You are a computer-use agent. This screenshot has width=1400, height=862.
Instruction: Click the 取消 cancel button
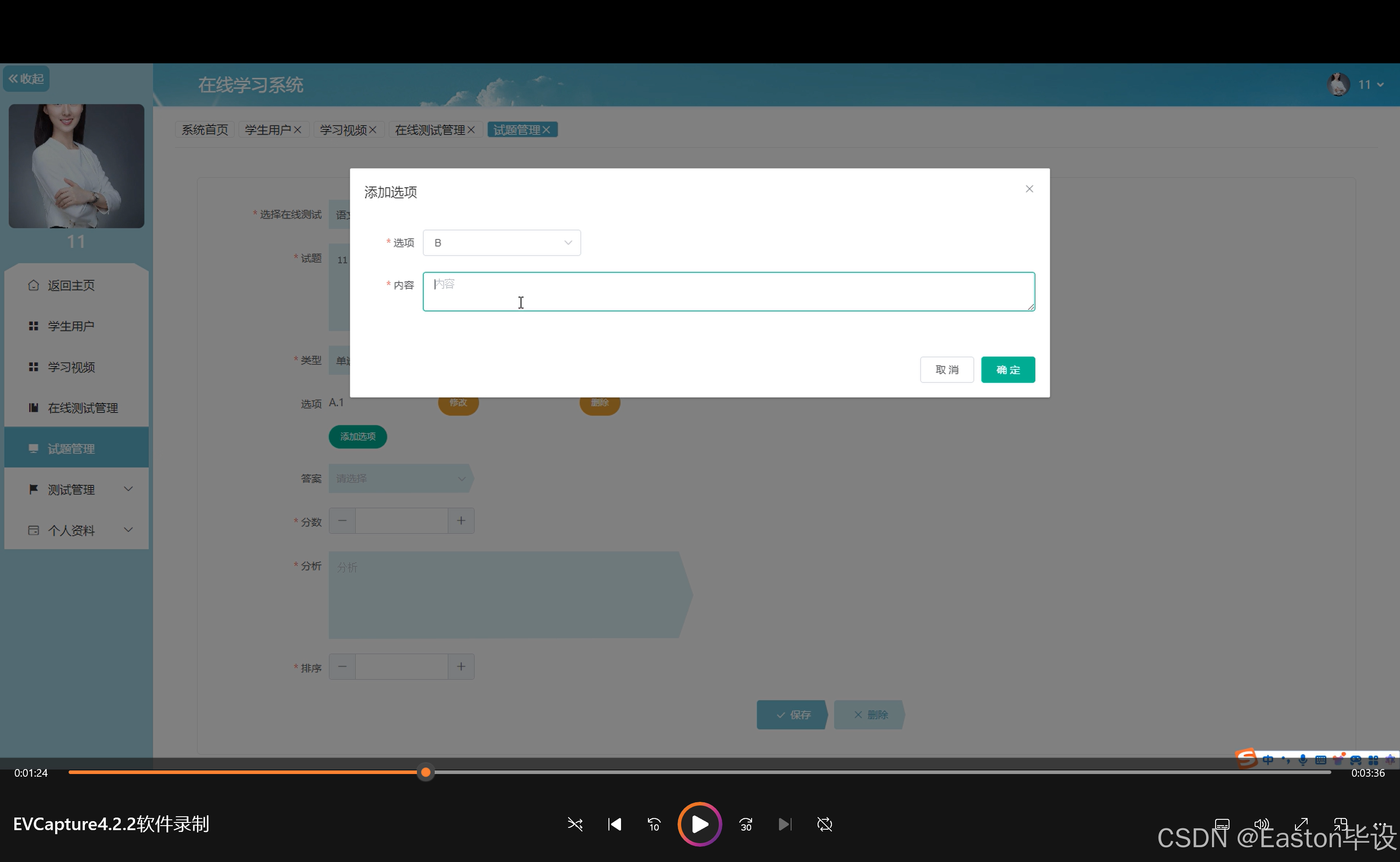[x=946, y=370]
